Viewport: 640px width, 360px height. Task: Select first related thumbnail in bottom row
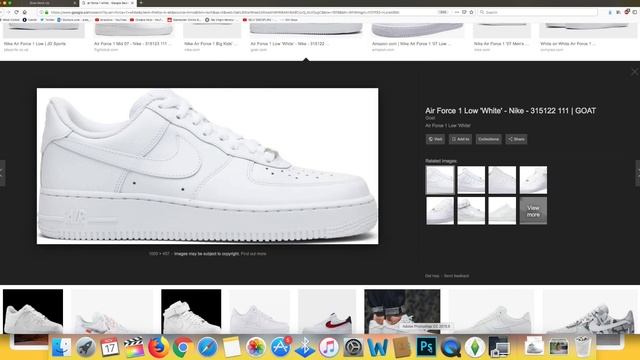pyautogui.click(x=440, y=211)
